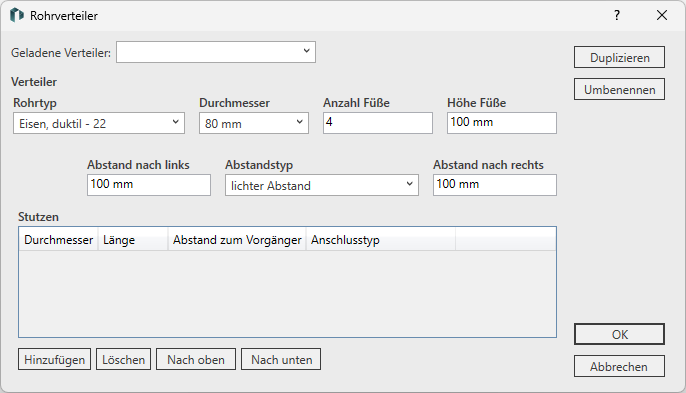
Task: Click the Abstand zum Vorgänger column header
Action: [x=237, y=240]
